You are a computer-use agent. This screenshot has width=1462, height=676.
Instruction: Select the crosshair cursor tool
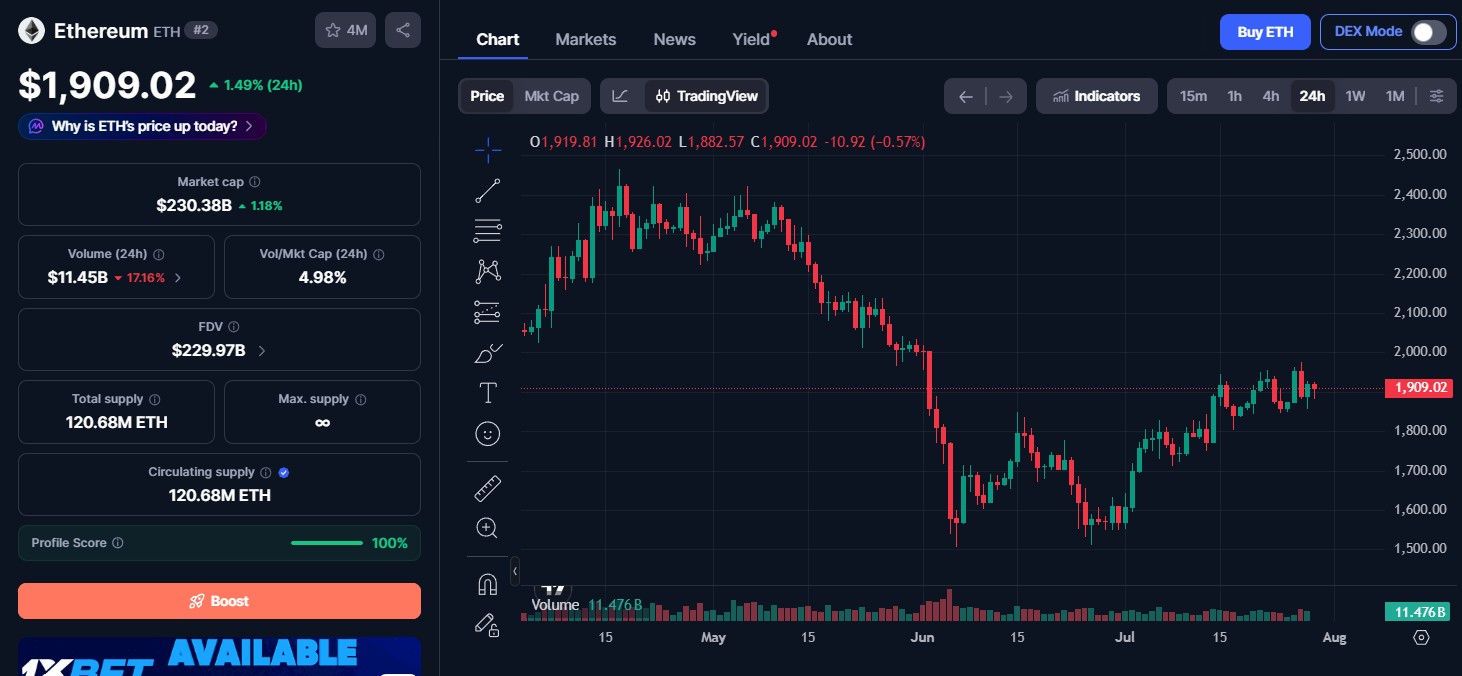pyautogui.click(x=488, y=151)
